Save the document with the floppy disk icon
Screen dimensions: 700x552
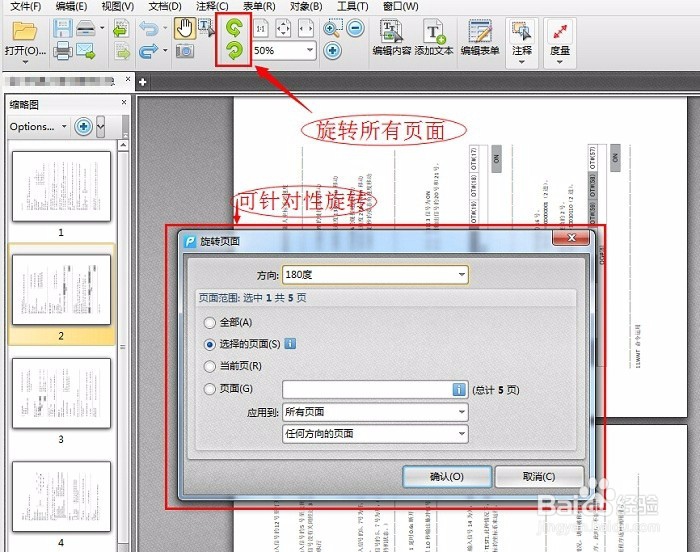click(62, 28)
